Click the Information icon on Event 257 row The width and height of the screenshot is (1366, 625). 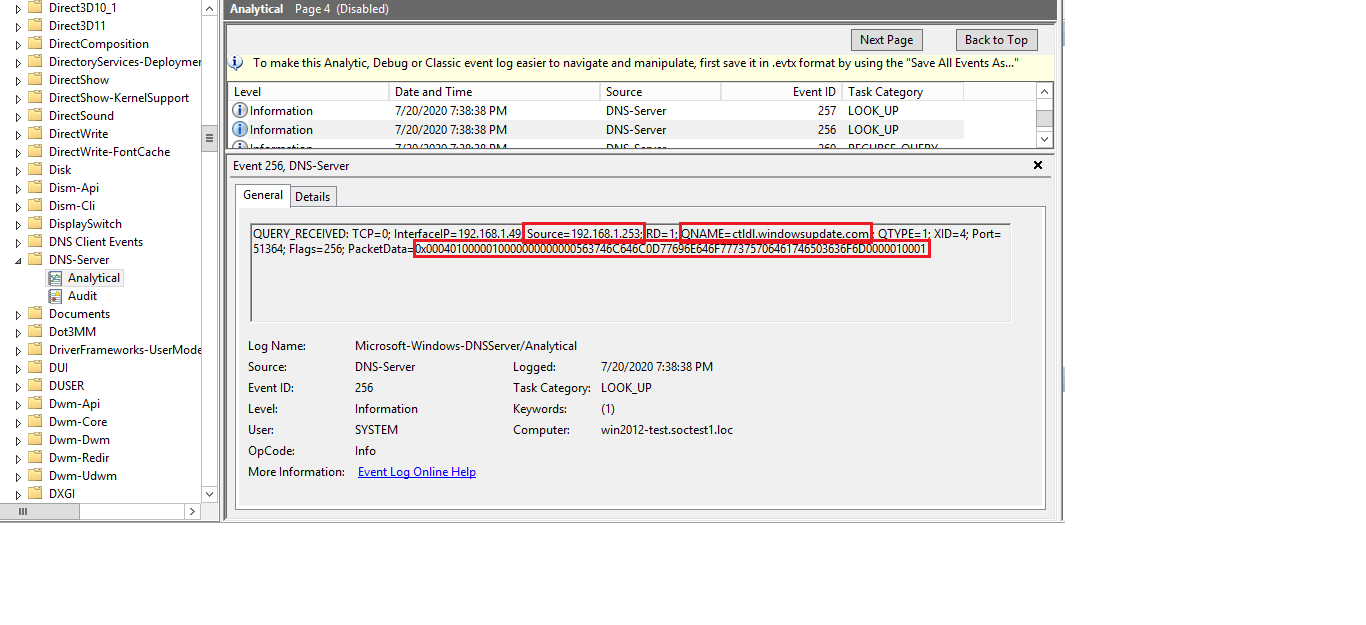click(235, 110)
